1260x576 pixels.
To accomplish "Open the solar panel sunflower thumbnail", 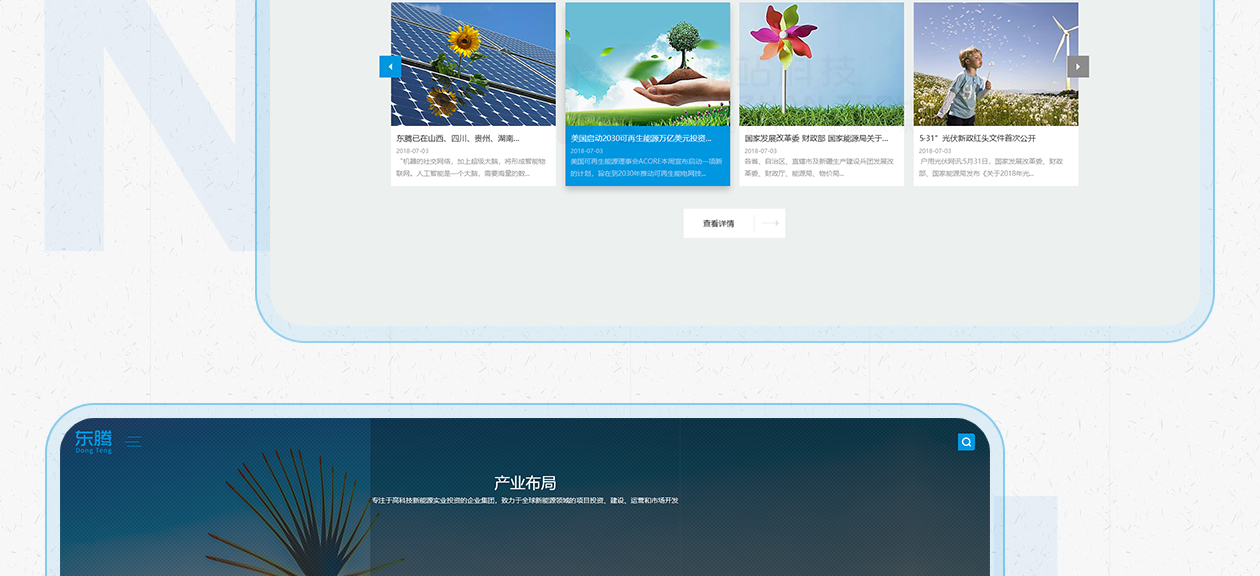I will [x=473, y=64].
